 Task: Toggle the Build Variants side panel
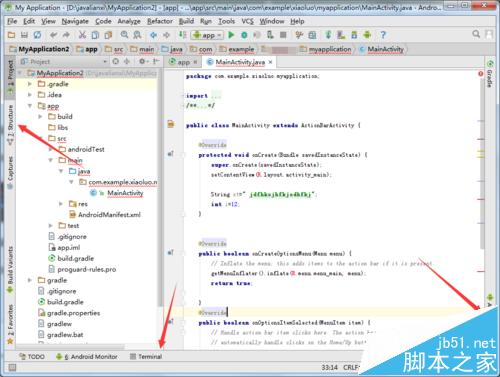click(11, 270)
